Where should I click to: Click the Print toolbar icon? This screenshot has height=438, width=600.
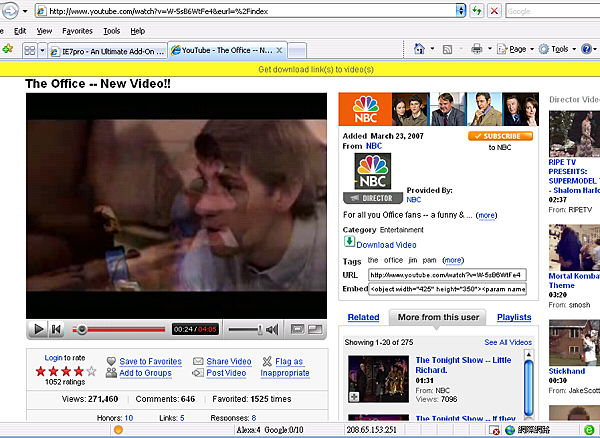point(477,49)
